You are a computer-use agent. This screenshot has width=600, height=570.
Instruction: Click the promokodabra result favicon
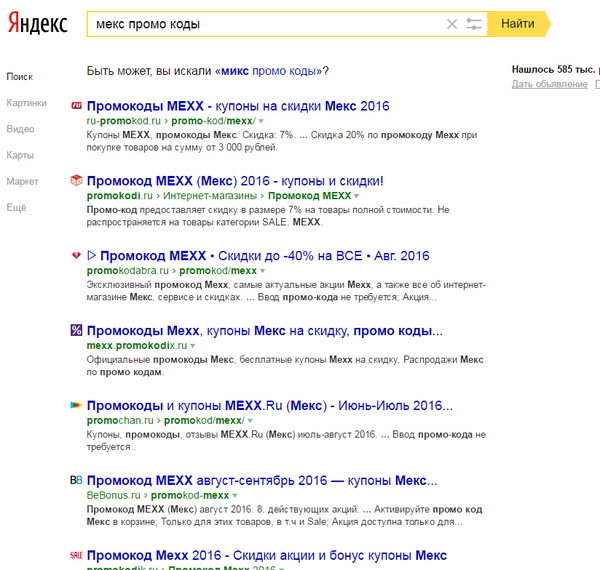point(76,256)
